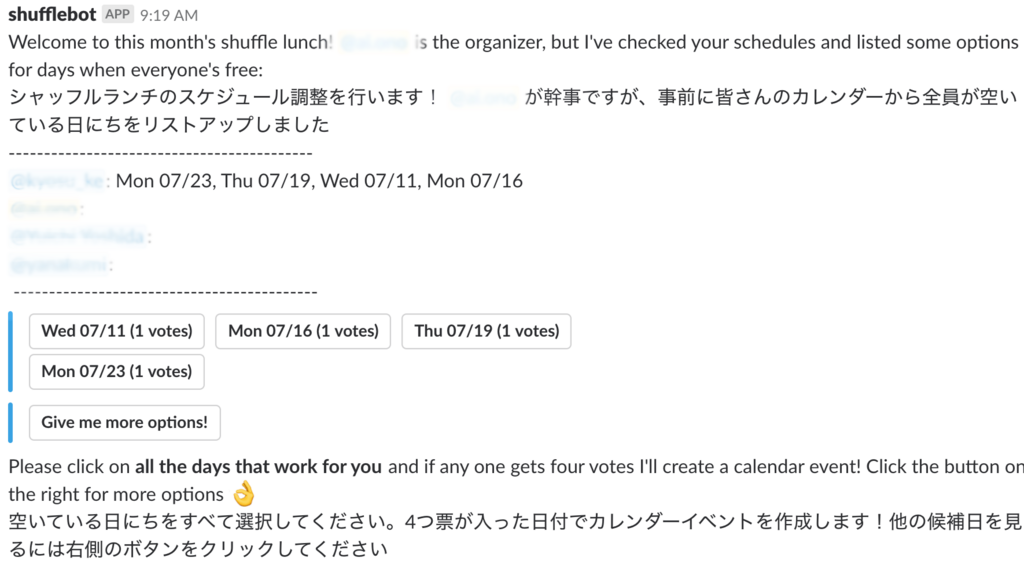Vote for Mon 07/23
Screen dimensions: 1024x576
117,372
